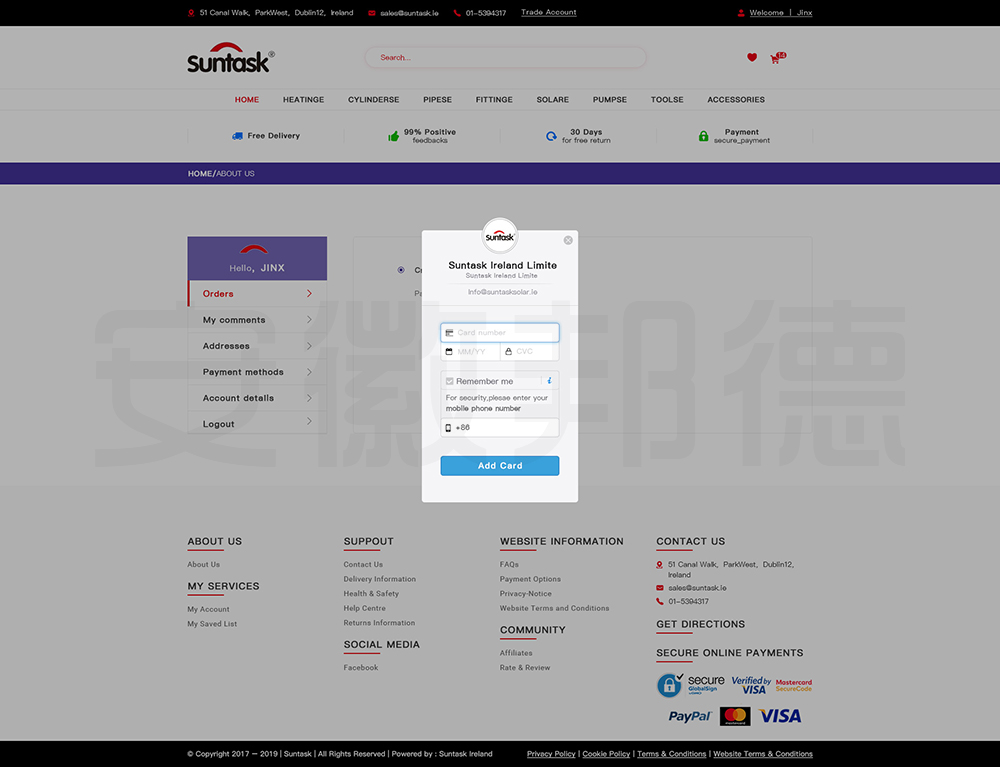Click the GlobalSign secure padlock badge
This screenshot has width=1000, height=767.
pyautogui.click(x=690, y=685)
